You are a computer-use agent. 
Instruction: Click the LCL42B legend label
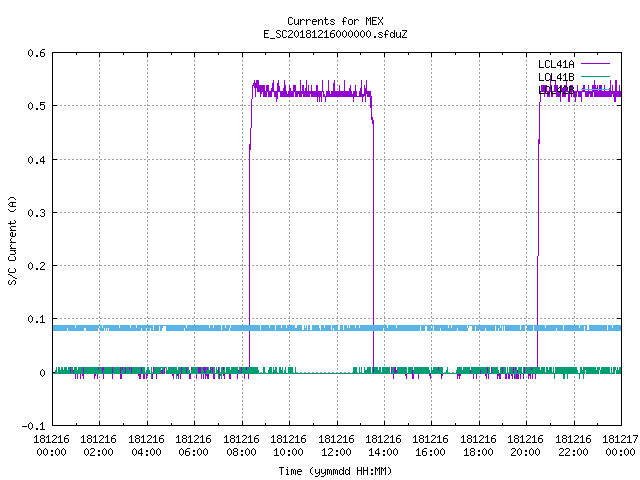click(x=556, y=90)
